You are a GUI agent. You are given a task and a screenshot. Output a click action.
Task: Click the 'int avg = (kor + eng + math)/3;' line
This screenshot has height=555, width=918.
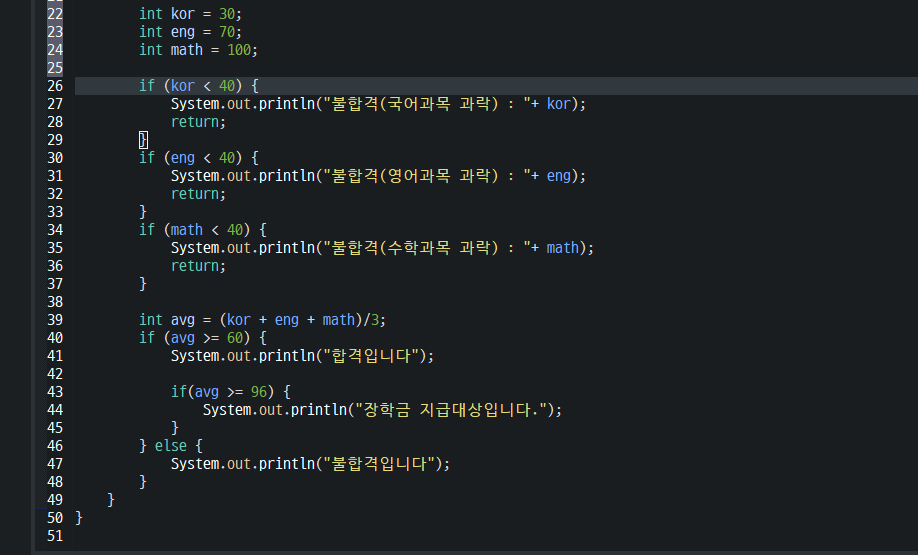263,320
